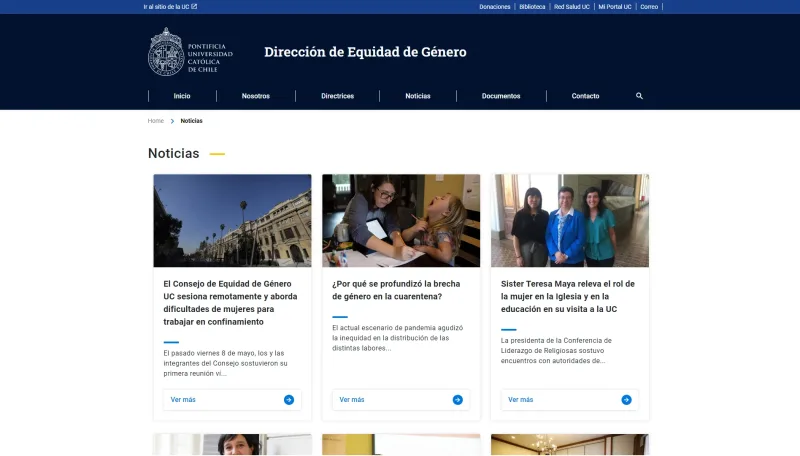Screen dimensions: 800x456
Task: Visit the Red Salud UC link
Action: pyautogui.click(x=571, y=7)
